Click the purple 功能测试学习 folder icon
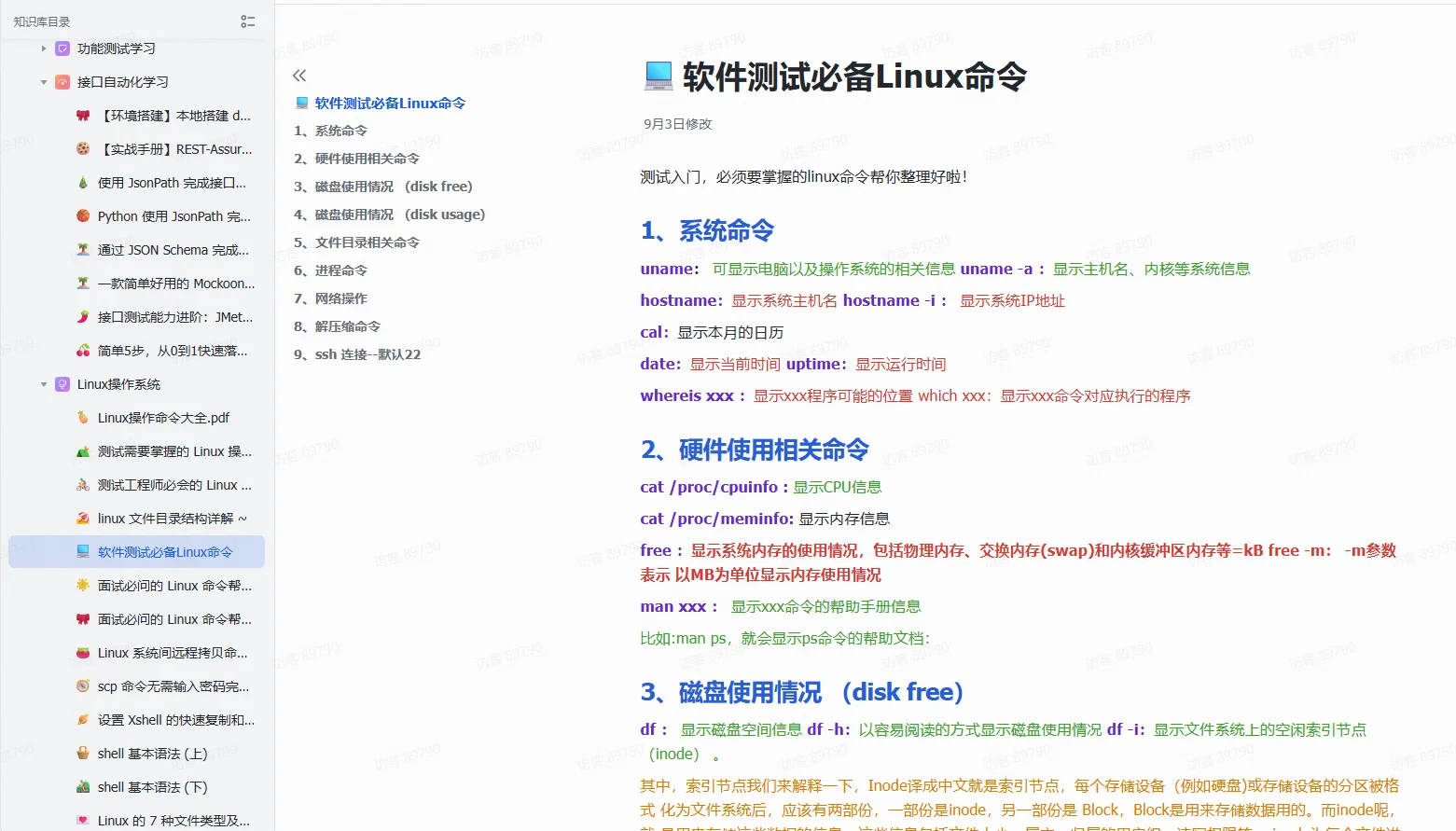This screenshot has height=831, width=1456. pyautogui.click(x=63, y=48)
